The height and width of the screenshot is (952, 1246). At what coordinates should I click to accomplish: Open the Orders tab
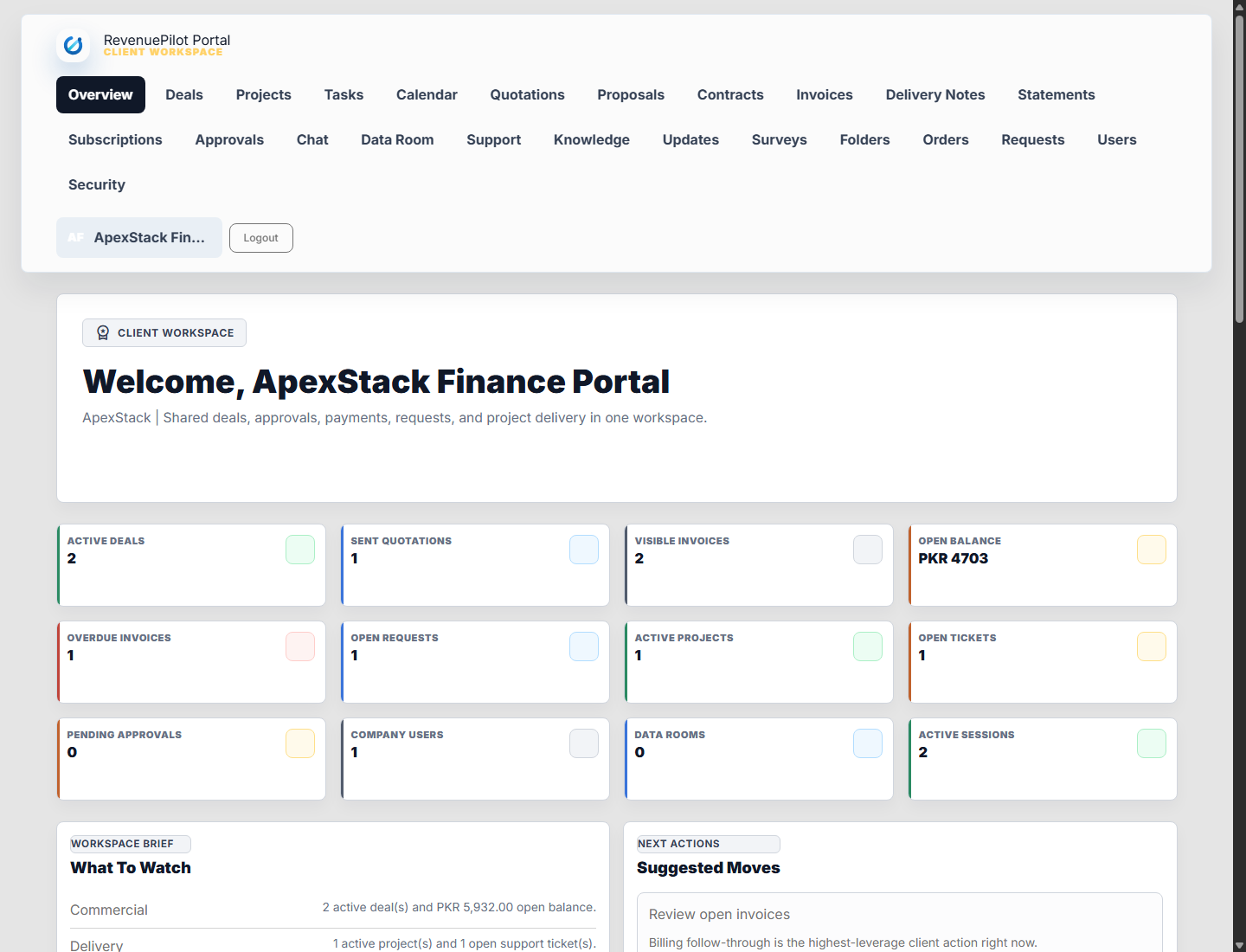pyautogui.click(x=946, y=140)
